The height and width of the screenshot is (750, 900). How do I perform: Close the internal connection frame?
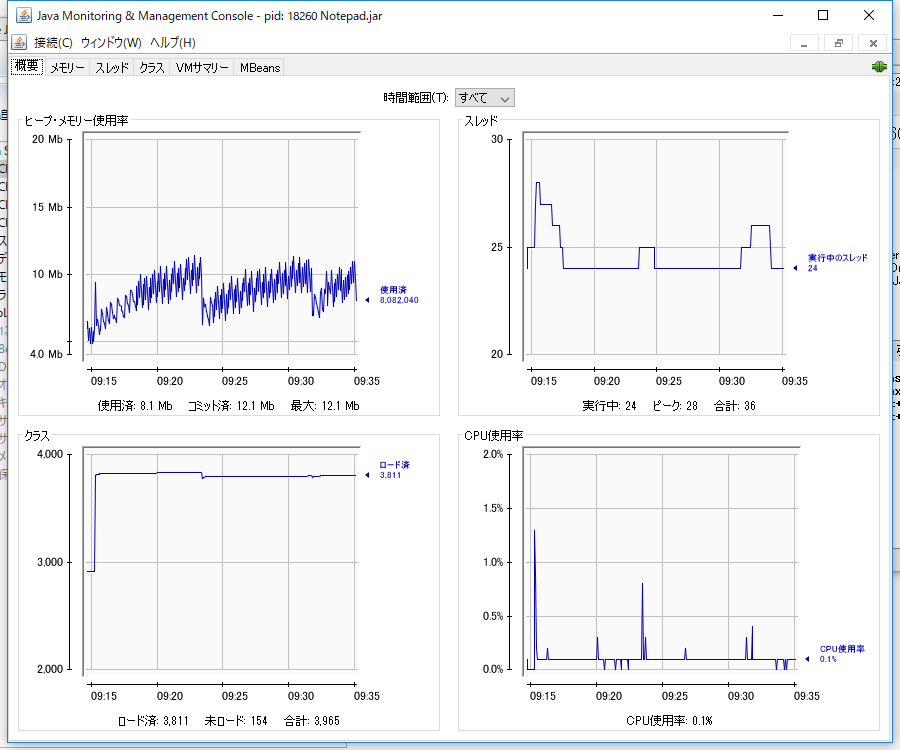(x=873, y=44)
